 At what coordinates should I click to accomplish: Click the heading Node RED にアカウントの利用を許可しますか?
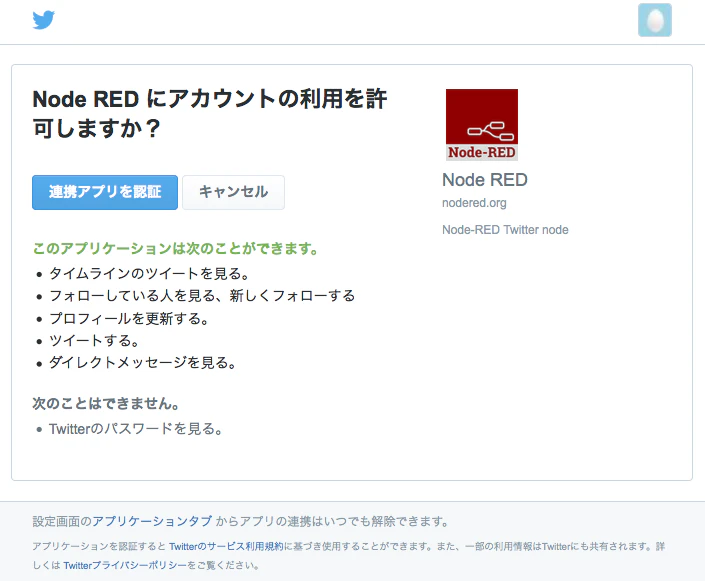point(210,113)
